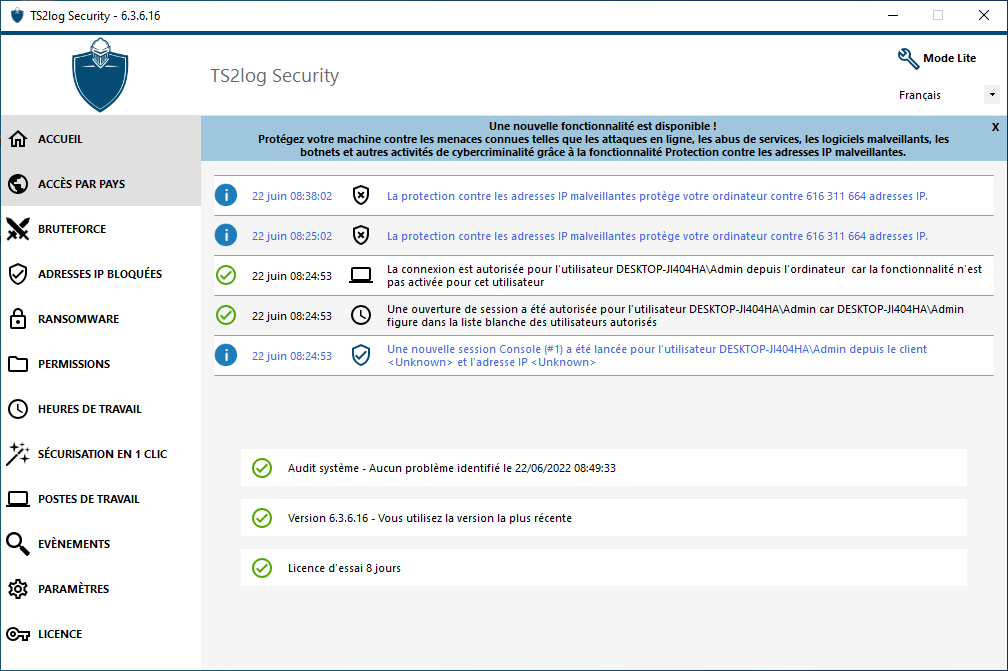This screenshot has height=671, width=1008.
Task: Click the green check beside Version 6.3.6.16
Action: (x=262, y=518)
